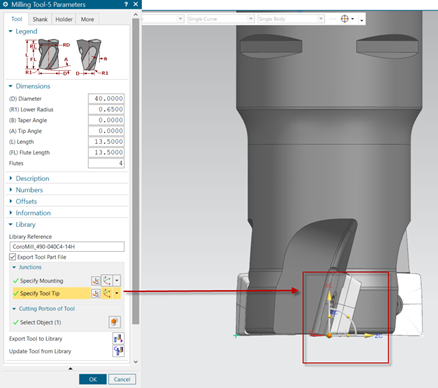Expand the Numbers section
This screenshot has height=388, width=438.
pos(11,190)
